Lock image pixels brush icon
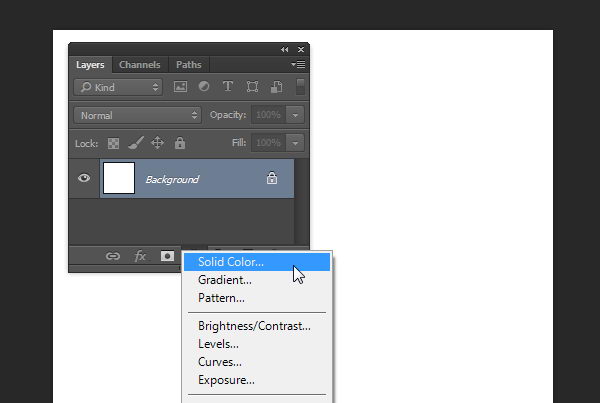Image resolution: width=600 pixels, height=403 pixels. pos(136,143)
